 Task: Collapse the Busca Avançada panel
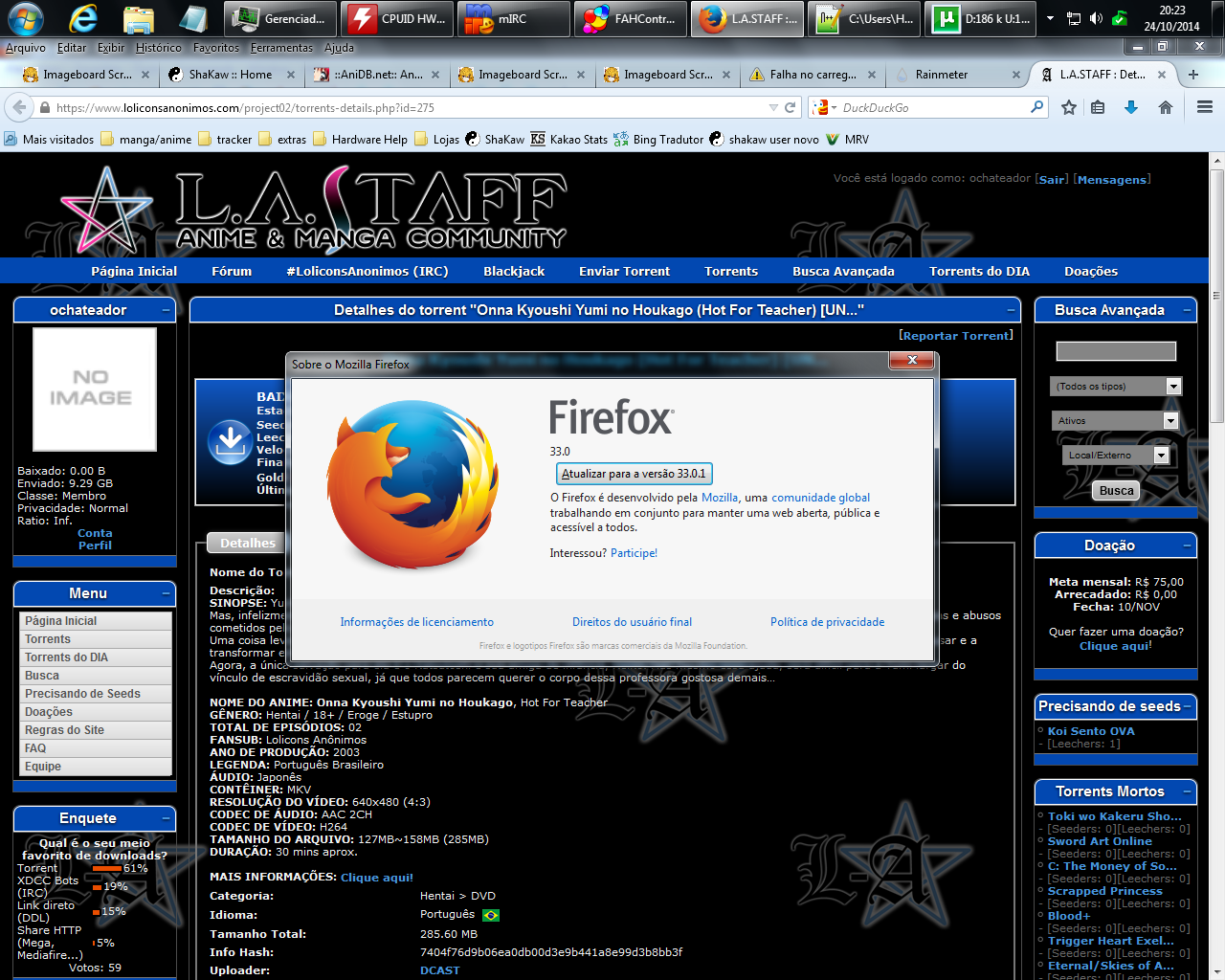click(x=1188, y=310)
